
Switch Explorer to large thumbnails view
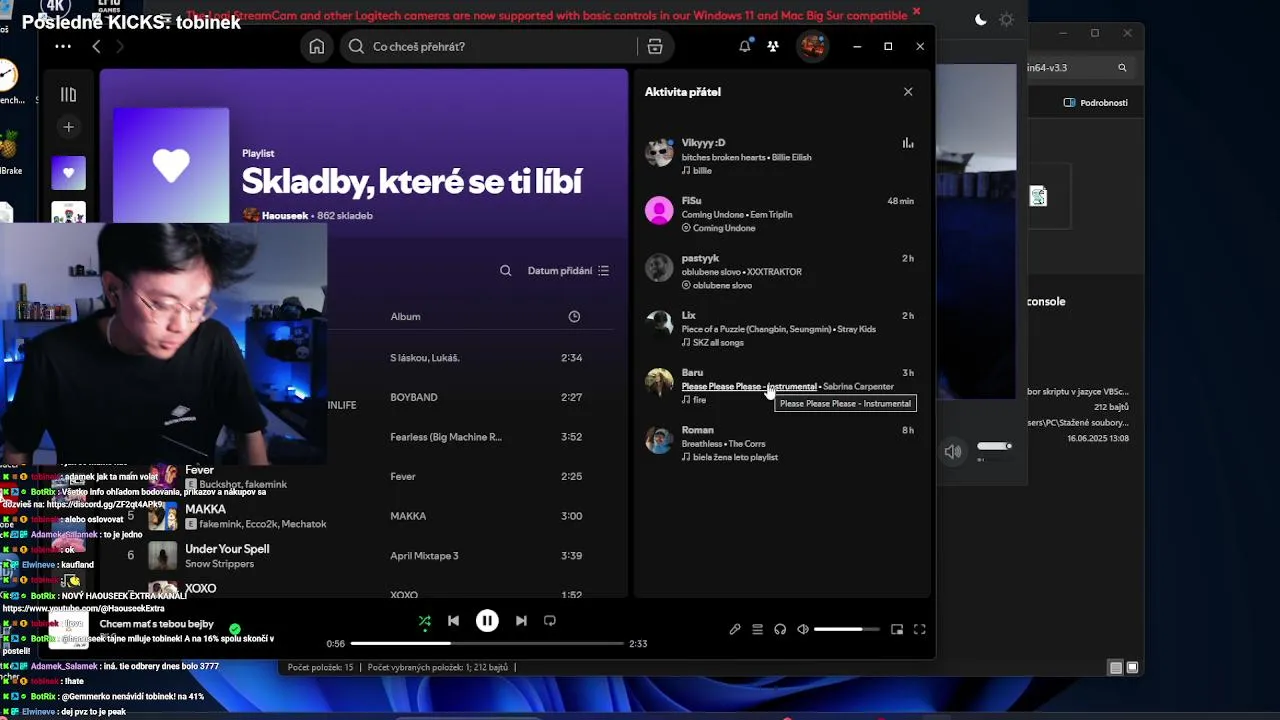pos(1133,668)
